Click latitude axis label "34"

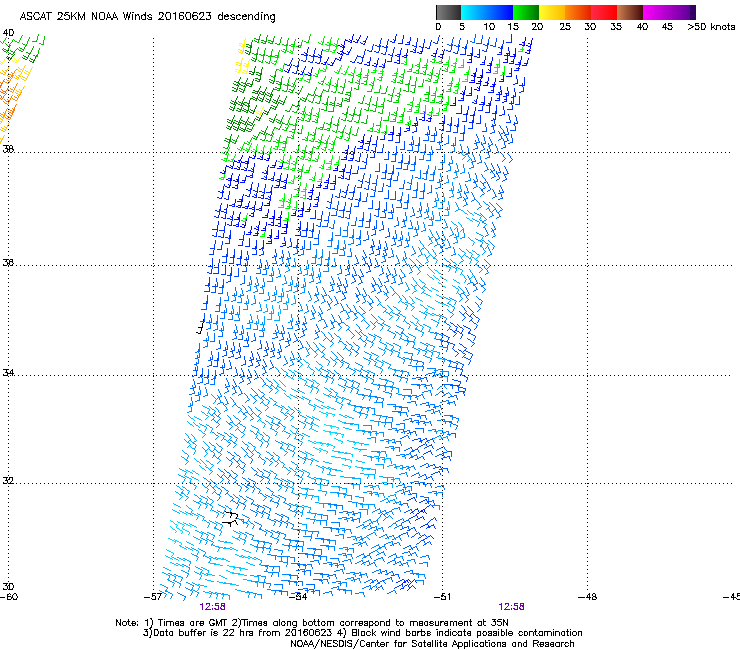click(8, 373)
